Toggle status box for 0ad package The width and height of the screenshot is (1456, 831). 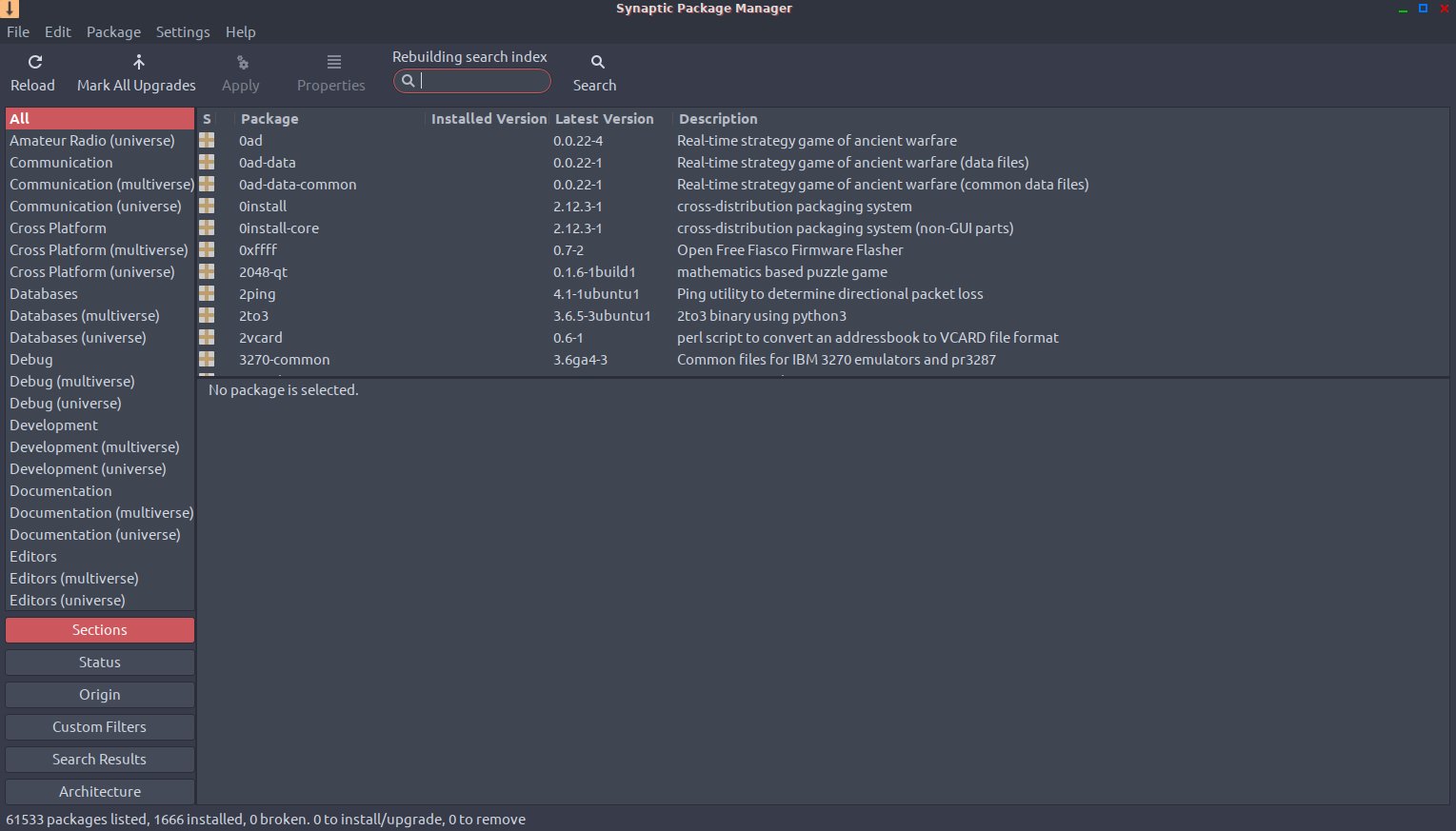point(207,141)
